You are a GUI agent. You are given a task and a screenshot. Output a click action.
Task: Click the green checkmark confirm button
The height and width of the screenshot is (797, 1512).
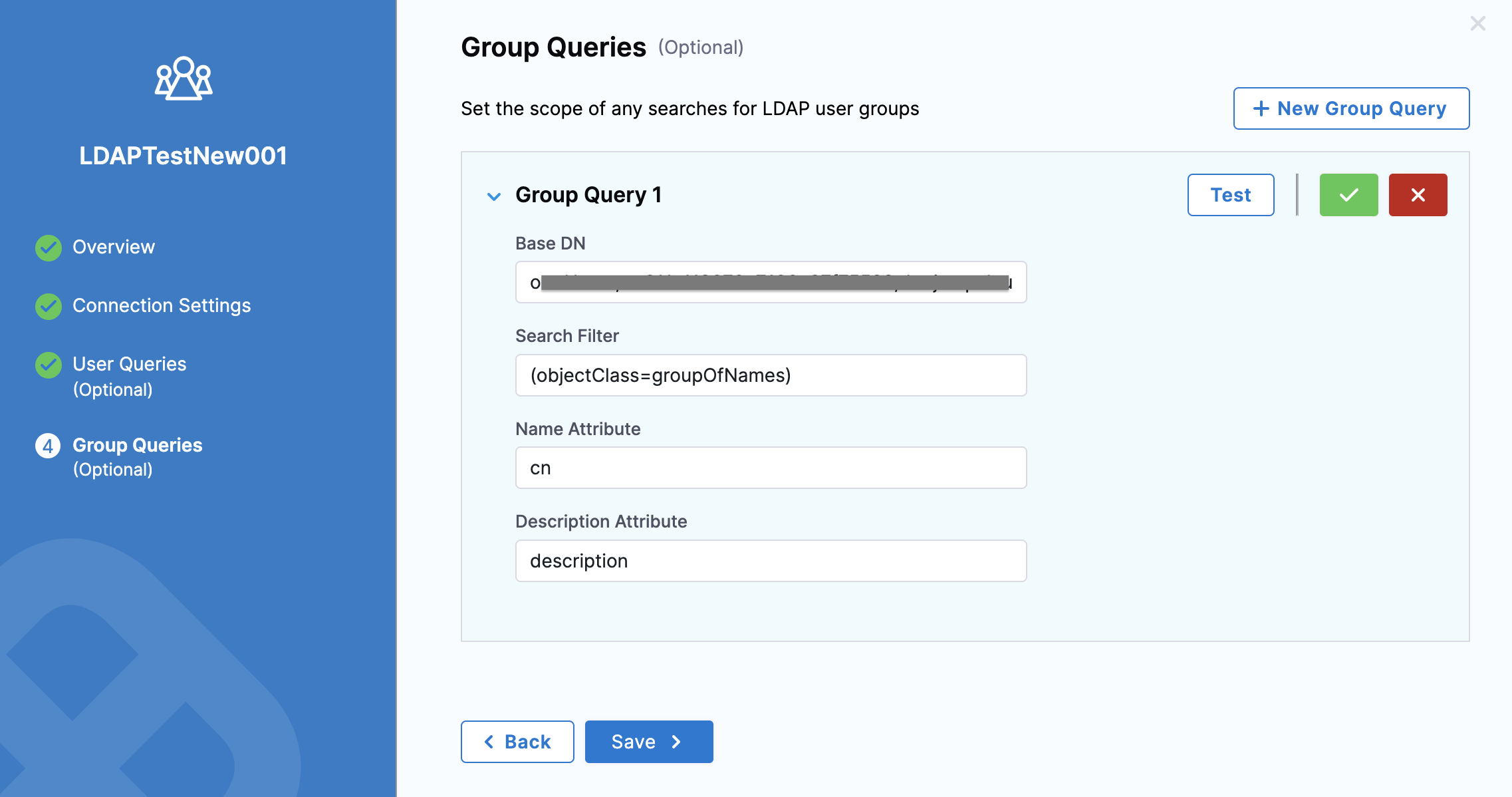pyautogui.click(x=1348, y=195)
